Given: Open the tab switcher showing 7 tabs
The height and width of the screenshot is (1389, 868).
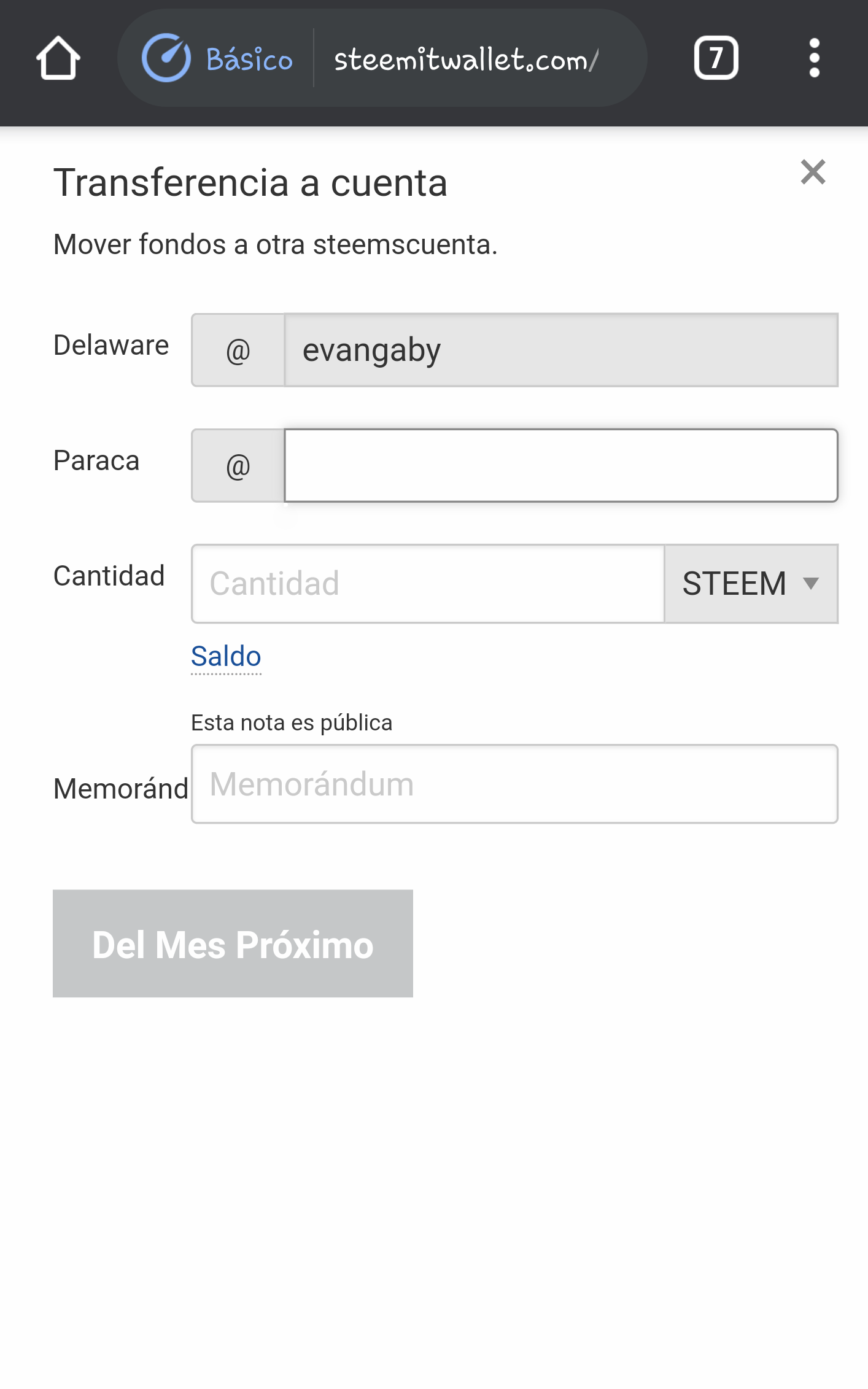Looking at the screenshot, I should (716, 58).
